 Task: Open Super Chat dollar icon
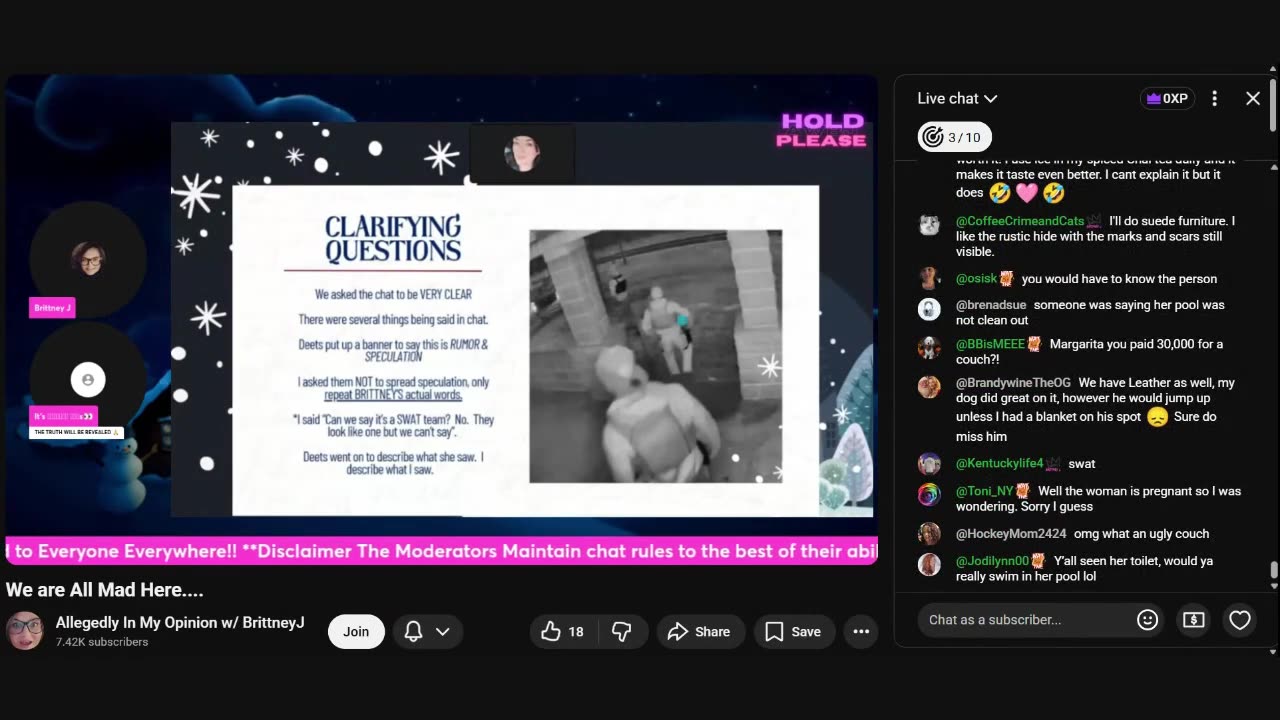(x=1193, y=620)
